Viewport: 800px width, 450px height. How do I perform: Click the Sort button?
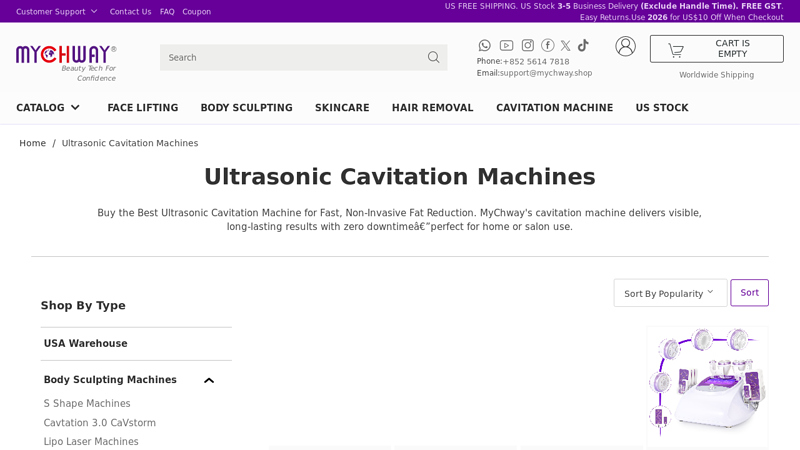(749, 293)
